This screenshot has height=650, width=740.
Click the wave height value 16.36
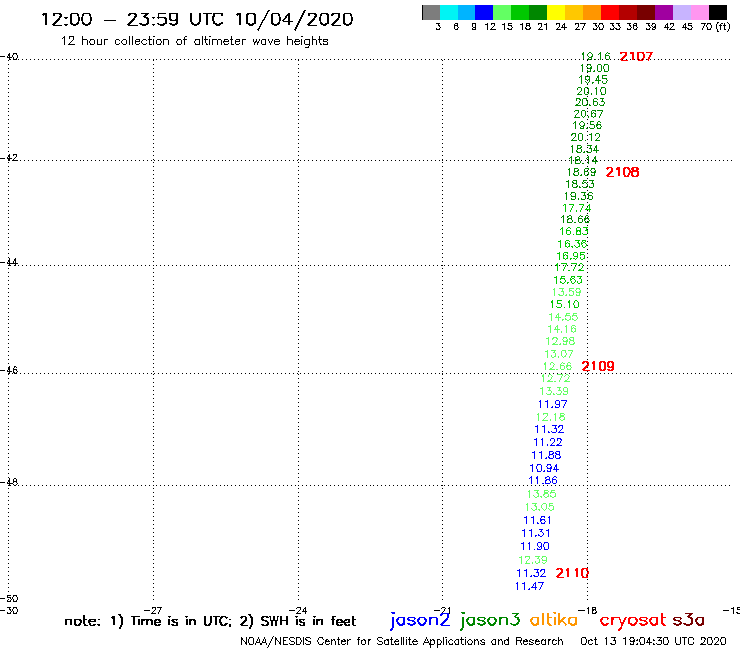pos(572,244)
